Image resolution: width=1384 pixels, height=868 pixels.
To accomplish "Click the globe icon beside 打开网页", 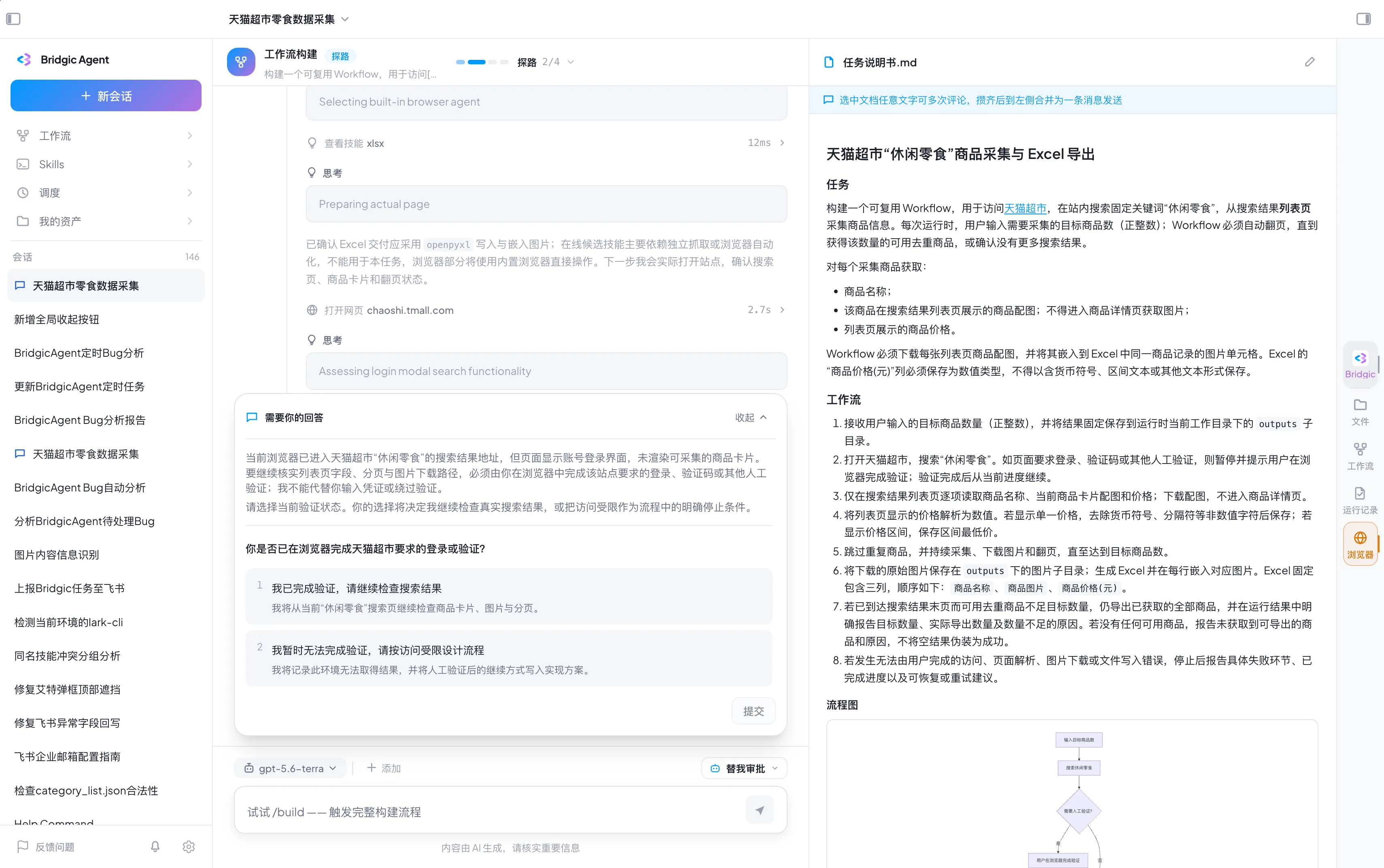I will 312,310.
